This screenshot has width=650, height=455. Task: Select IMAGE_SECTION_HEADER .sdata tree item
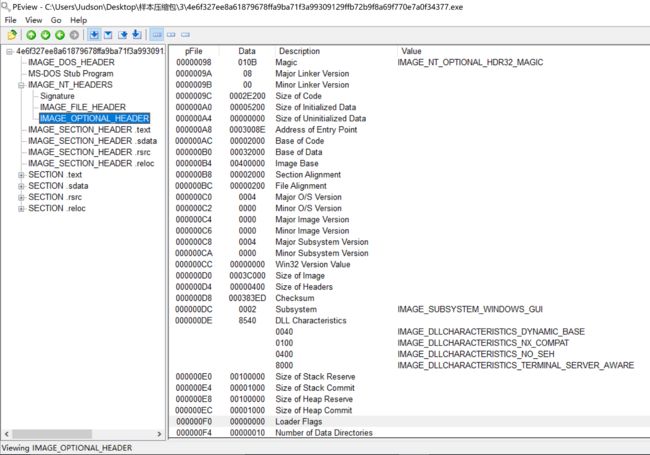pyautogui.click(x=92, y=140)
